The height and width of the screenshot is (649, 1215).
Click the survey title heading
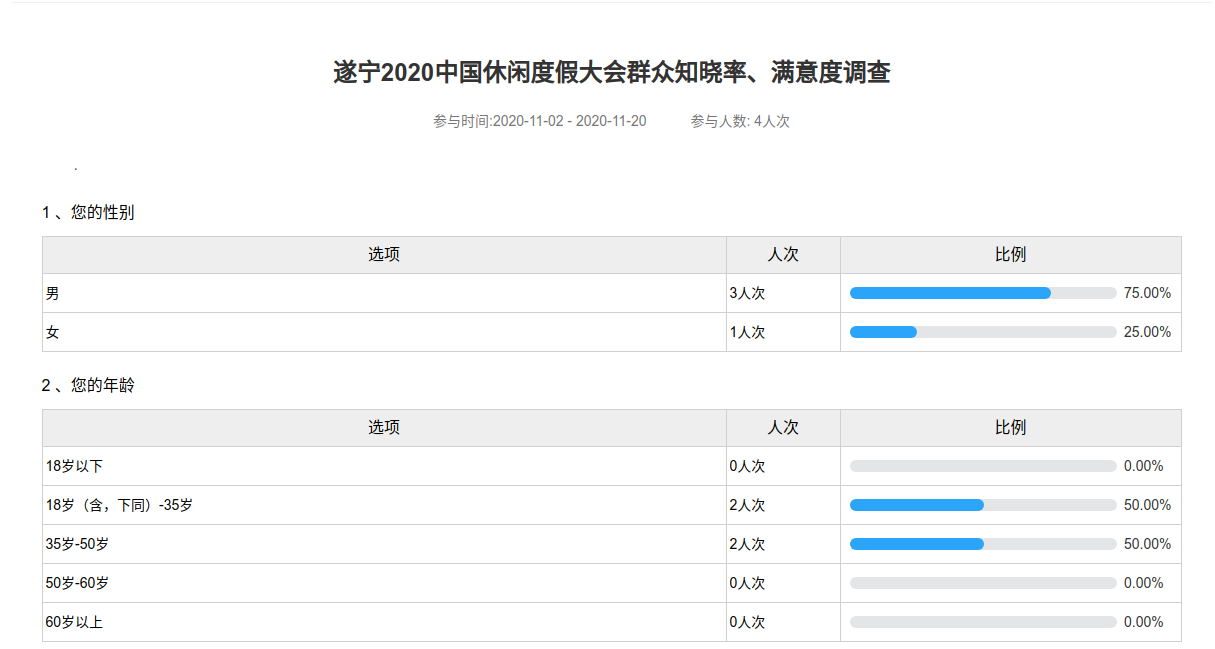tap(611, 73)
